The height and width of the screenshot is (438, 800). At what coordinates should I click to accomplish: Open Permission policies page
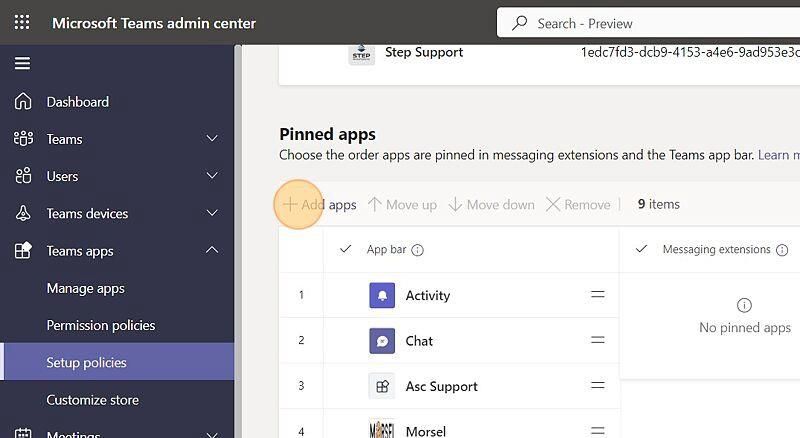click(101, 325)
